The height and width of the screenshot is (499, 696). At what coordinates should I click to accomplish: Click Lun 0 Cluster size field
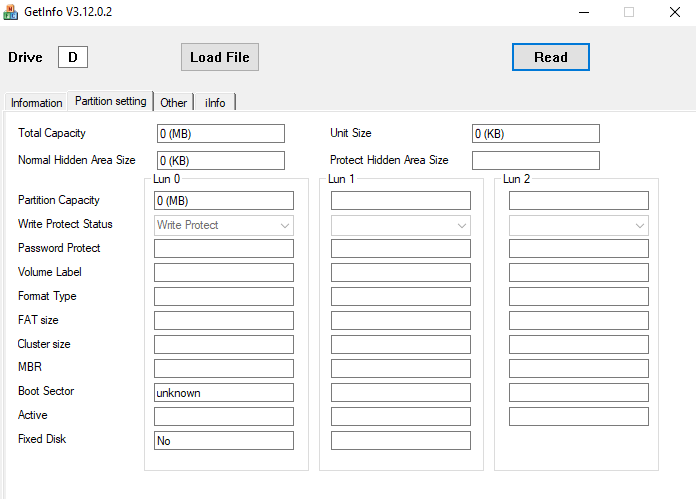(x=224, y=345)
